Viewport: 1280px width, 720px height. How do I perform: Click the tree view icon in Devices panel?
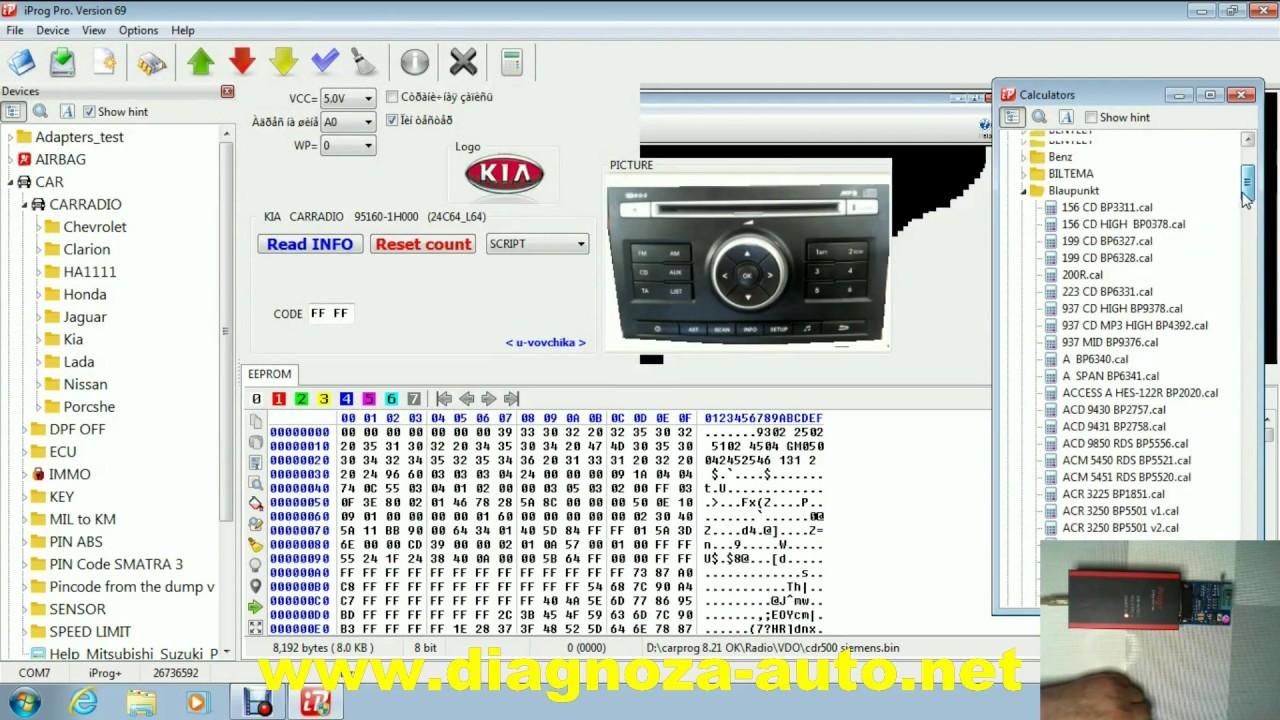point(13,112)
